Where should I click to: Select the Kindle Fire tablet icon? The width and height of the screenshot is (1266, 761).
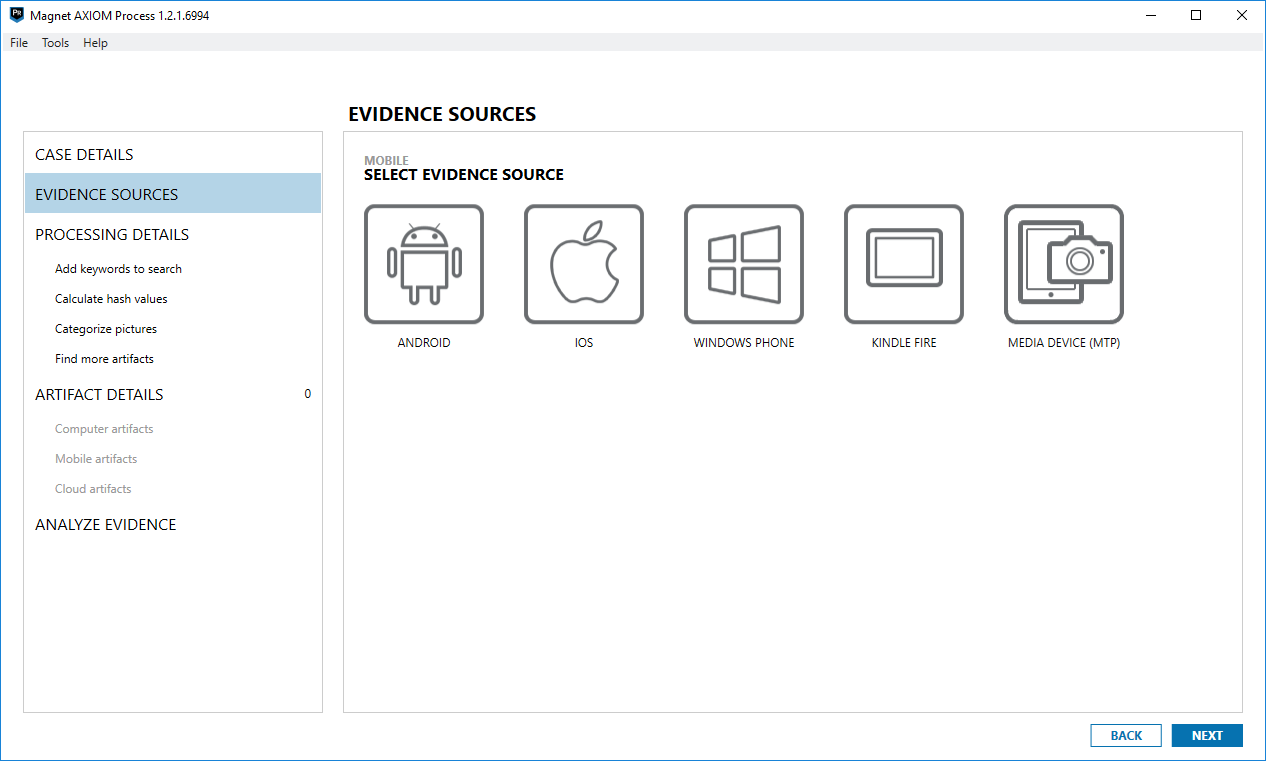(904, 265)
